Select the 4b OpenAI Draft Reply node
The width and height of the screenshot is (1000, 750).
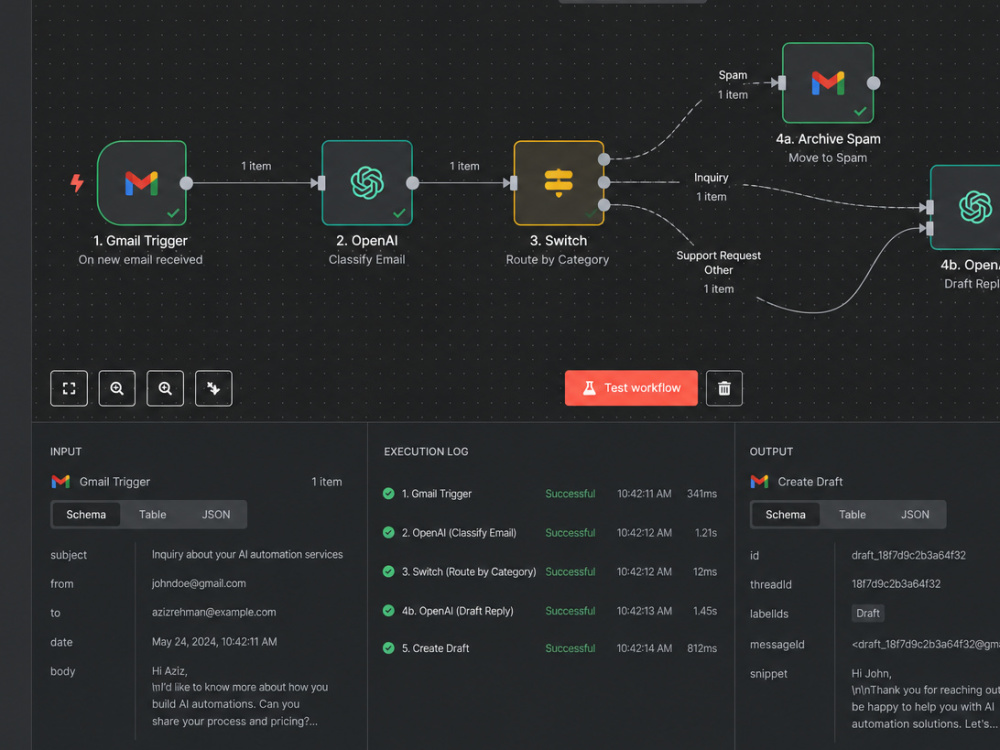[966, 207]
